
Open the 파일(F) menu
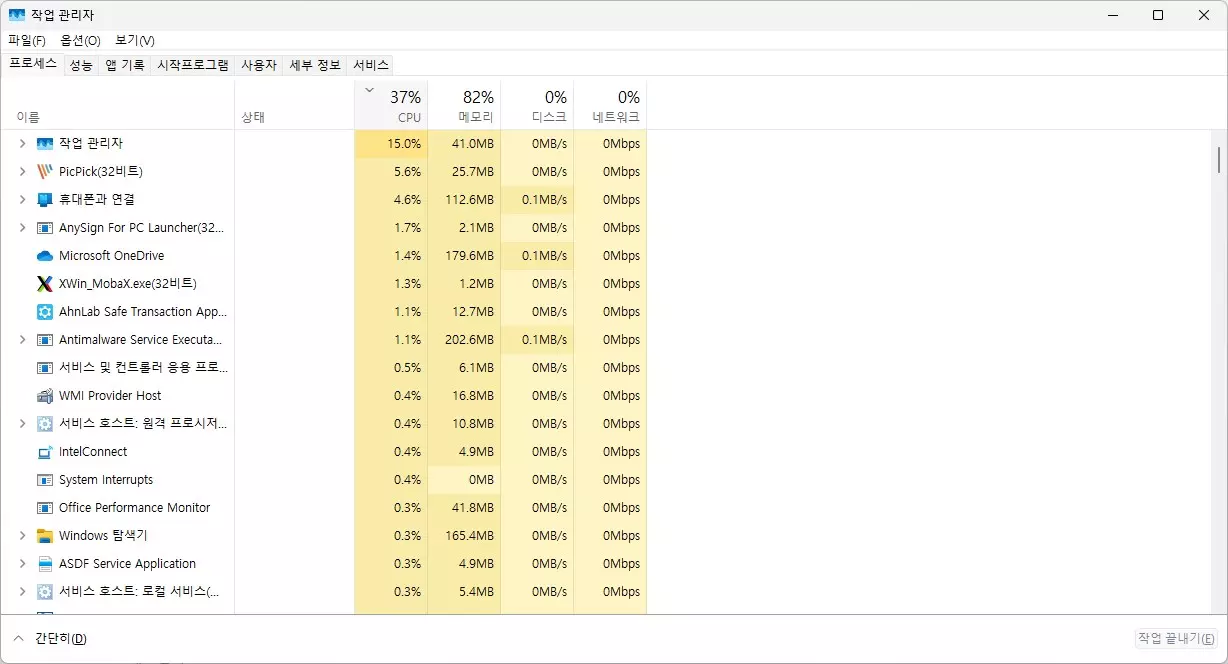pyautogui.click(x=27, y=41)
